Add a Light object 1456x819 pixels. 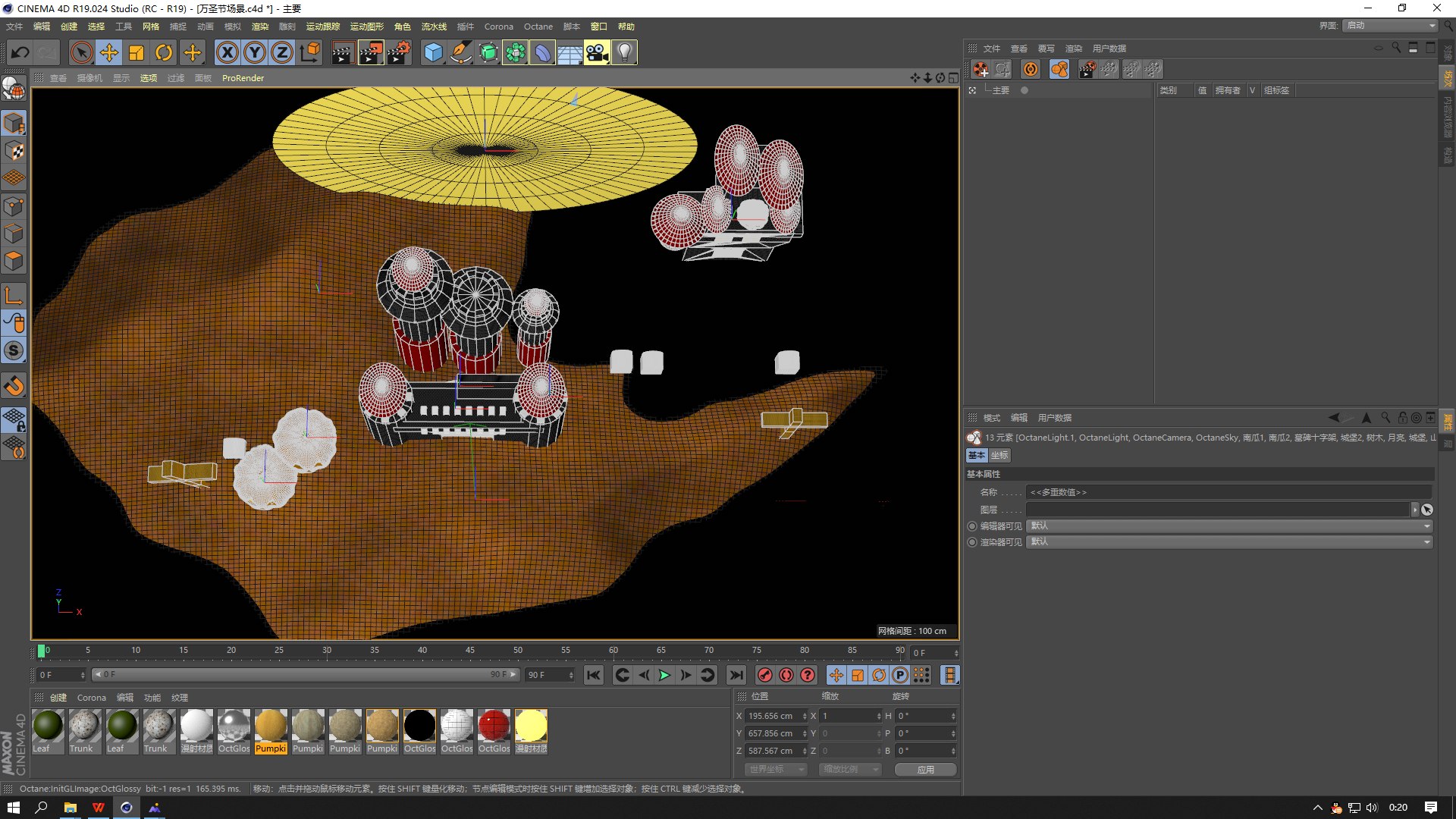point(624,52)
